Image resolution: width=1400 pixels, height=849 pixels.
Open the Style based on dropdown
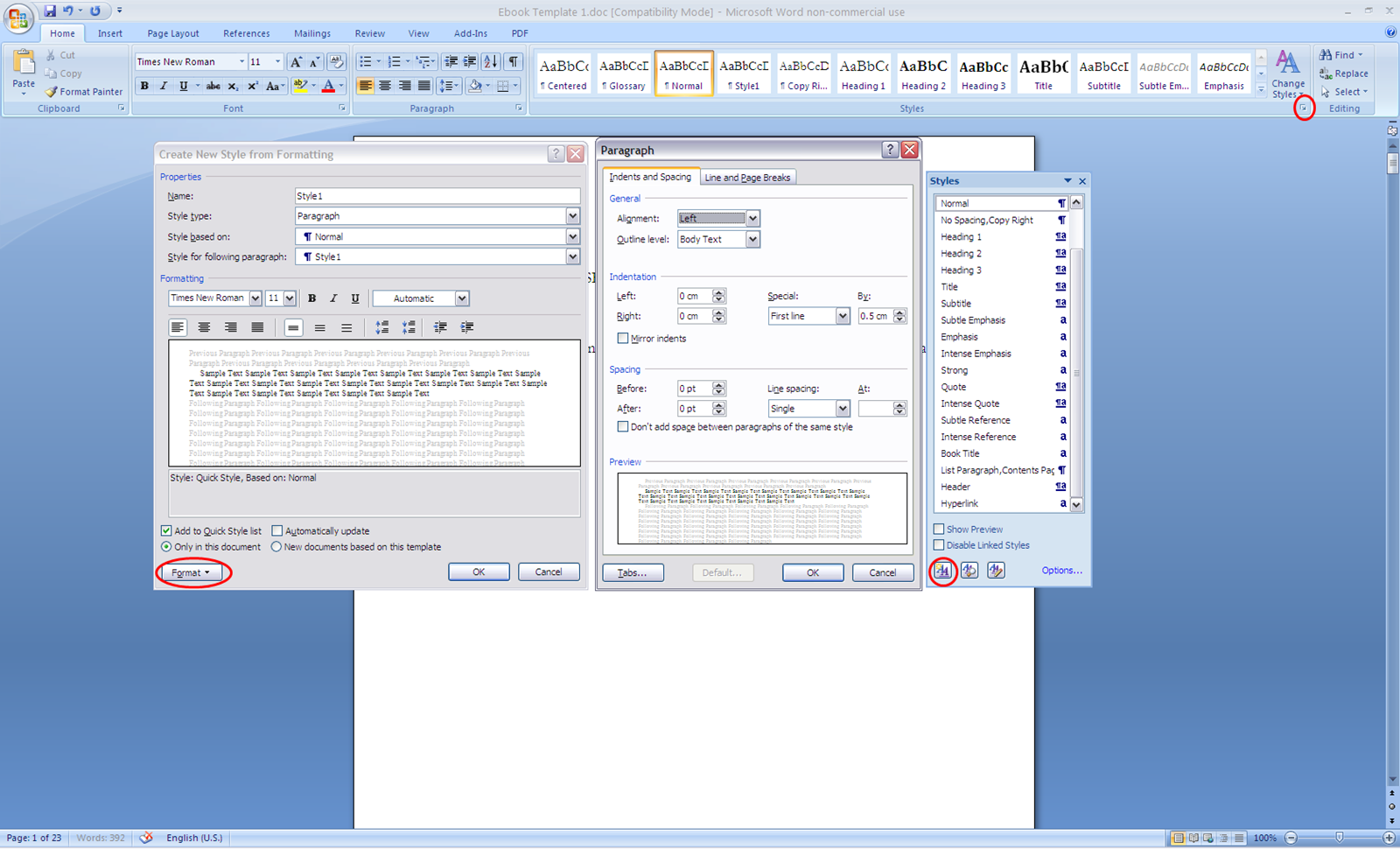(572, 236)
